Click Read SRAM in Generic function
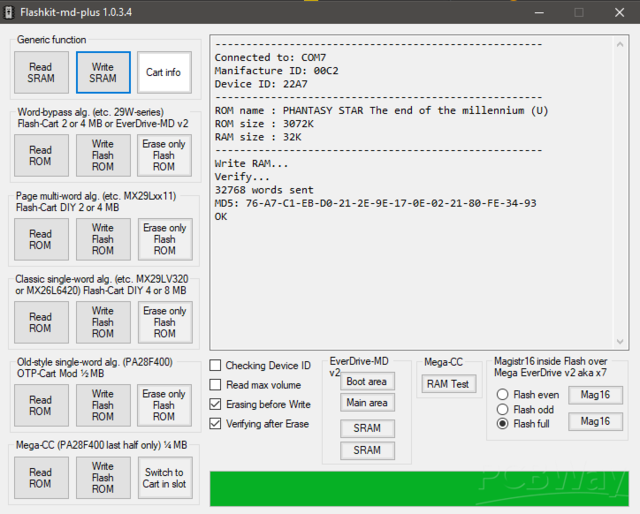The width and height of the screenshot is (640, 514). [x=41, y=72]
